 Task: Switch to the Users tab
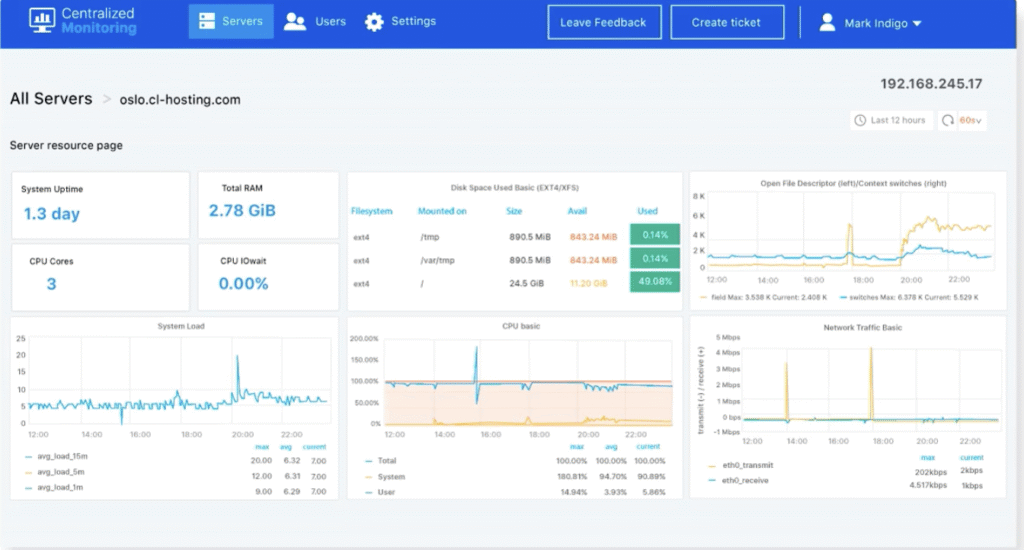tap(330, 21)
